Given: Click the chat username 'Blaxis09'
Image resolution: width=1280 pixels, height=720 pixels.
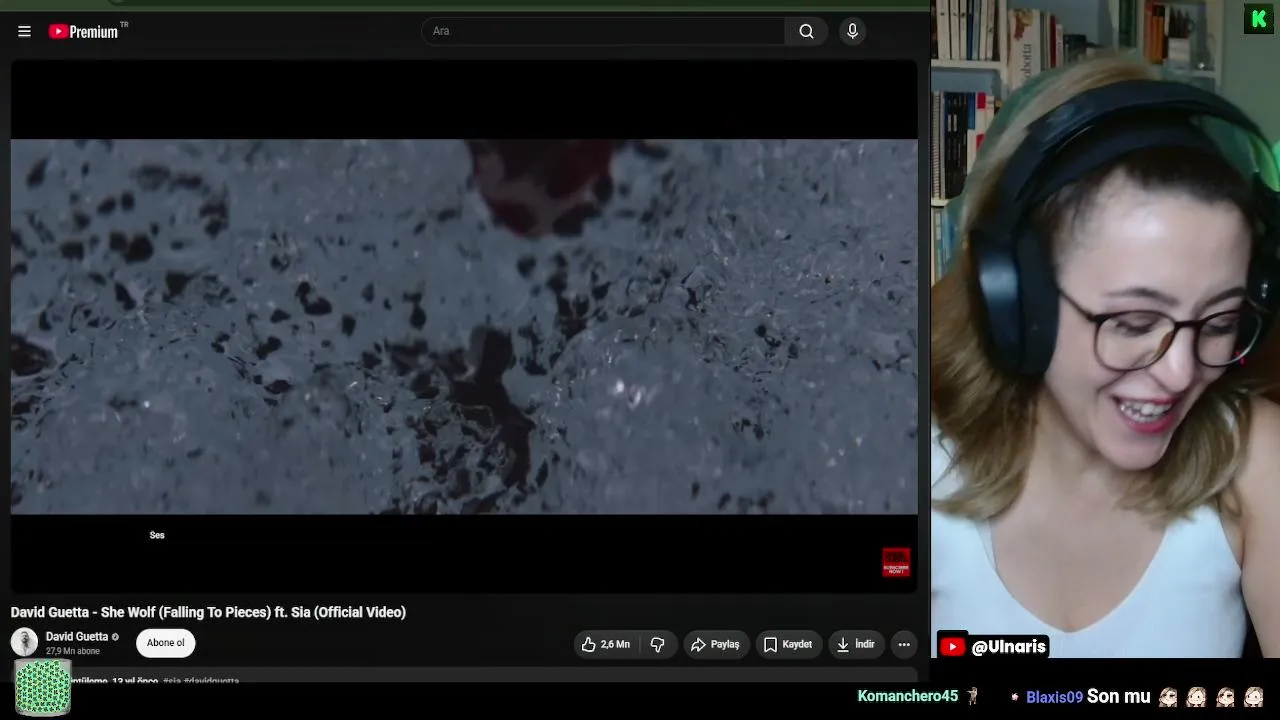Looking at the screenshot, I should (1054, 697).
